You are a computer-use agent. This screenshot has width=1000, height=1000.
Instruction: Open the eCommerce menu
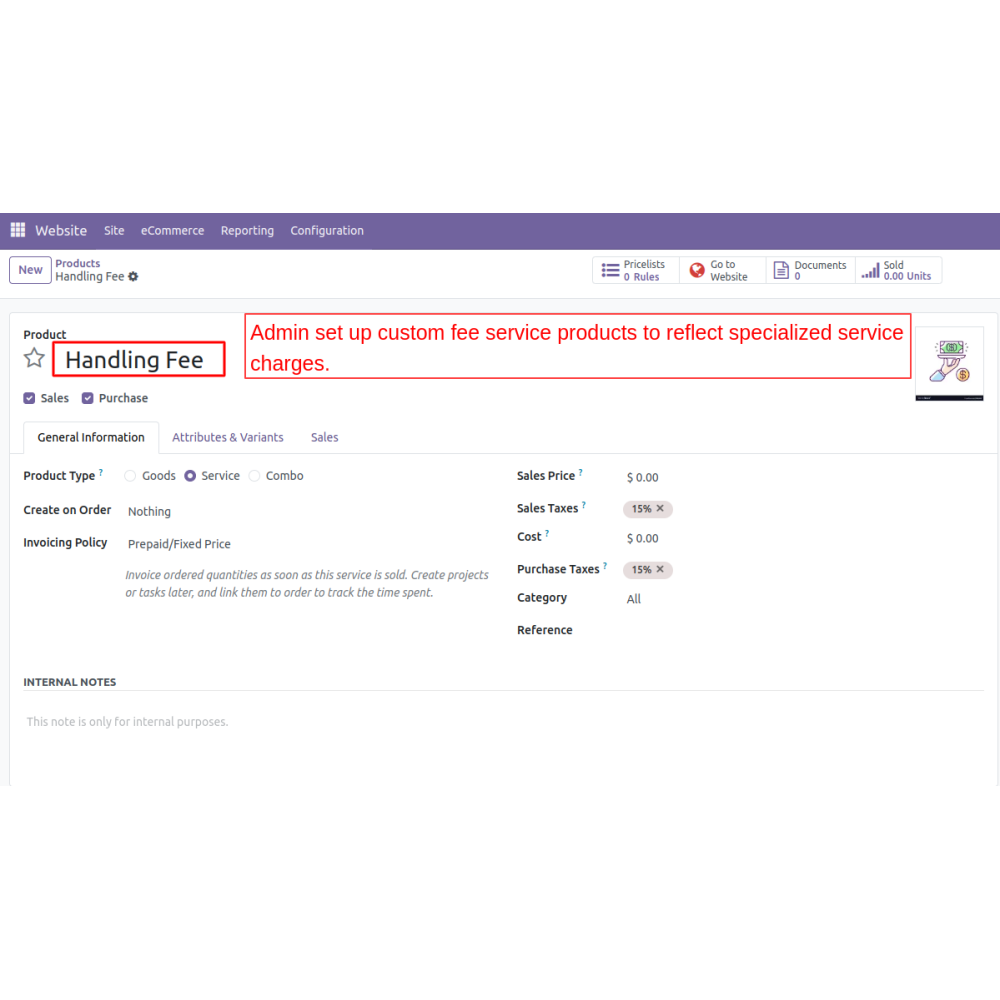pos(172,230)
